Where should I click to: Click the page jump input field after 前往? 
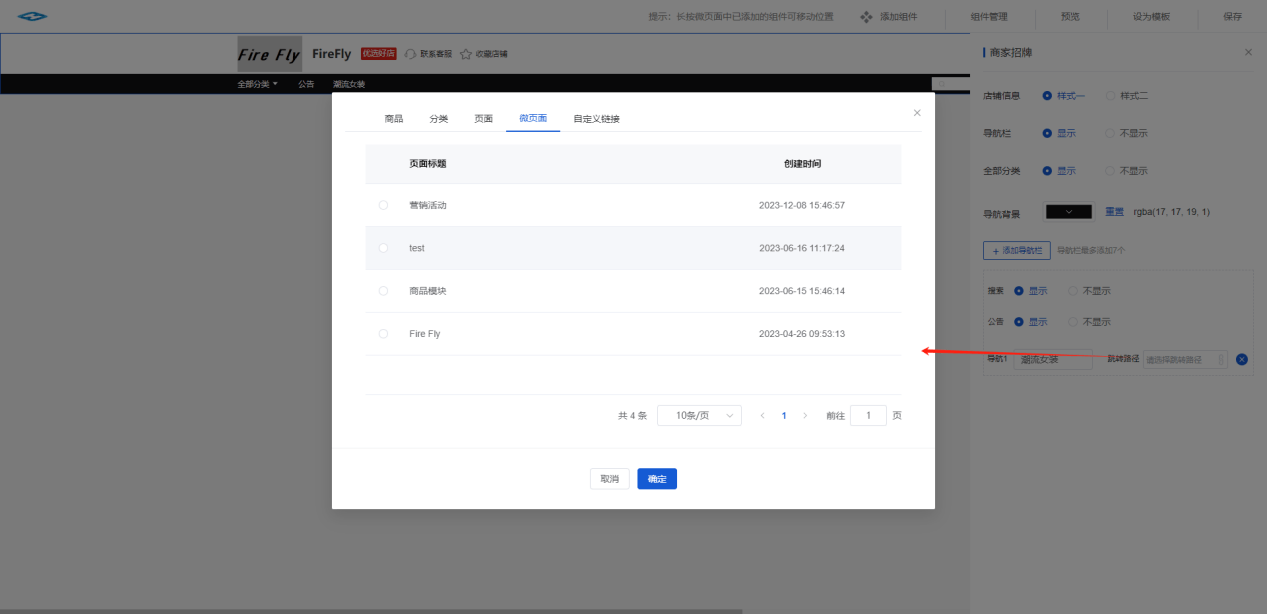coord(868,415)
